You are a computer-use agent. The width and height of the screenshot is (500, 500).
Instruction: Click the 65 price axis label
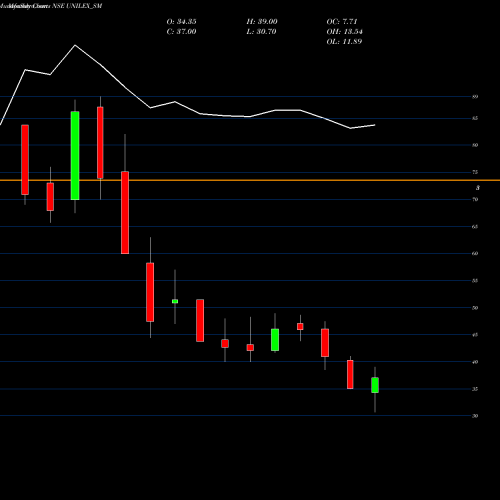tap(475, 227)
